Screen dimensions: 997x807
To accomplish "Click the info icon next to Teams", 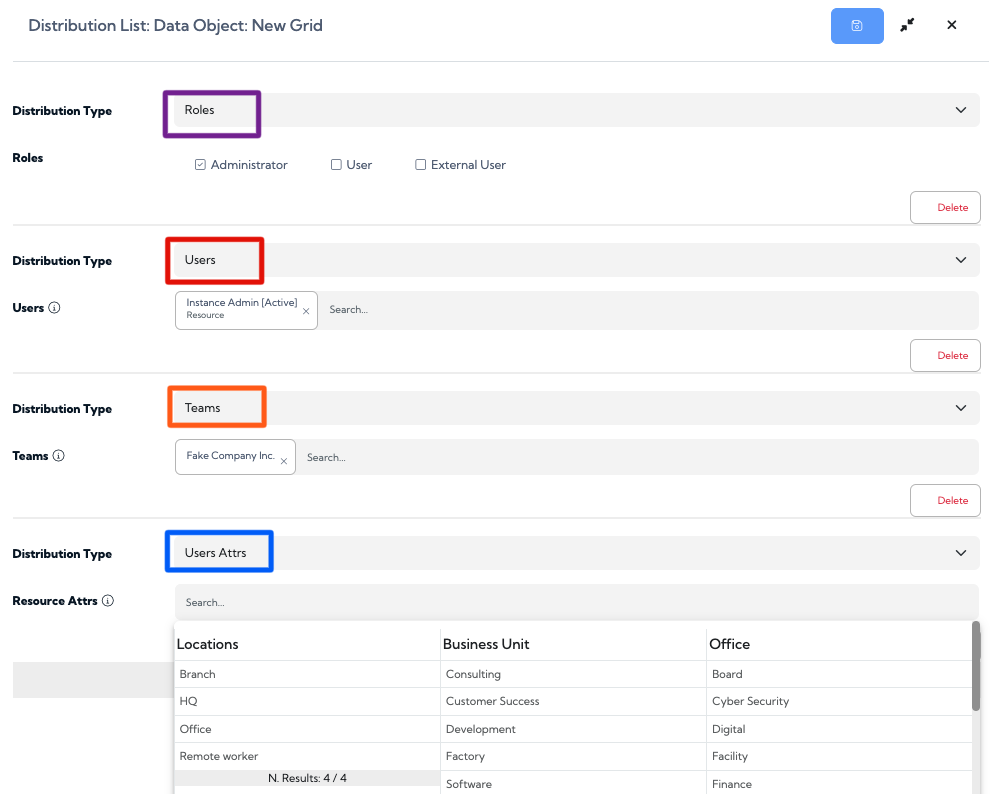I will tap(58, 455).
